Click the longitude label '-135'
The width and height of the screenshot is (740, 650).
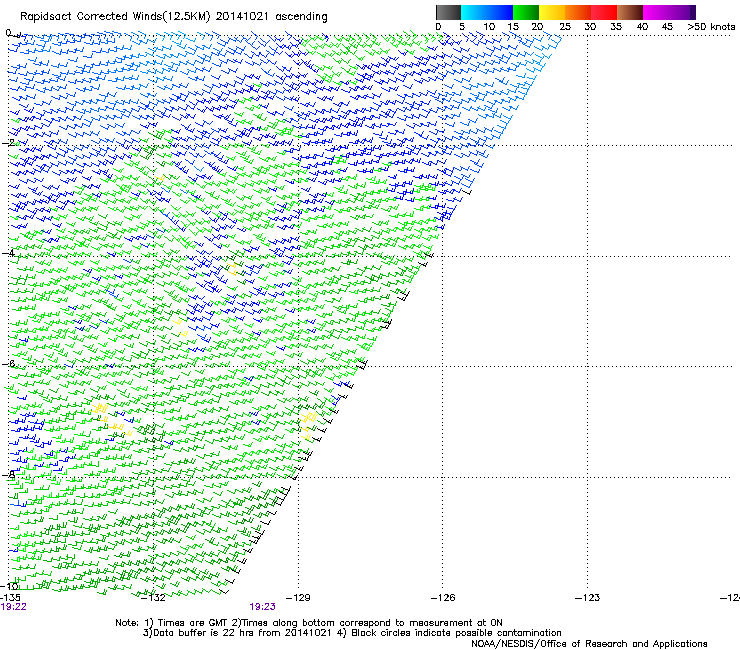click(x=10, y=598)
